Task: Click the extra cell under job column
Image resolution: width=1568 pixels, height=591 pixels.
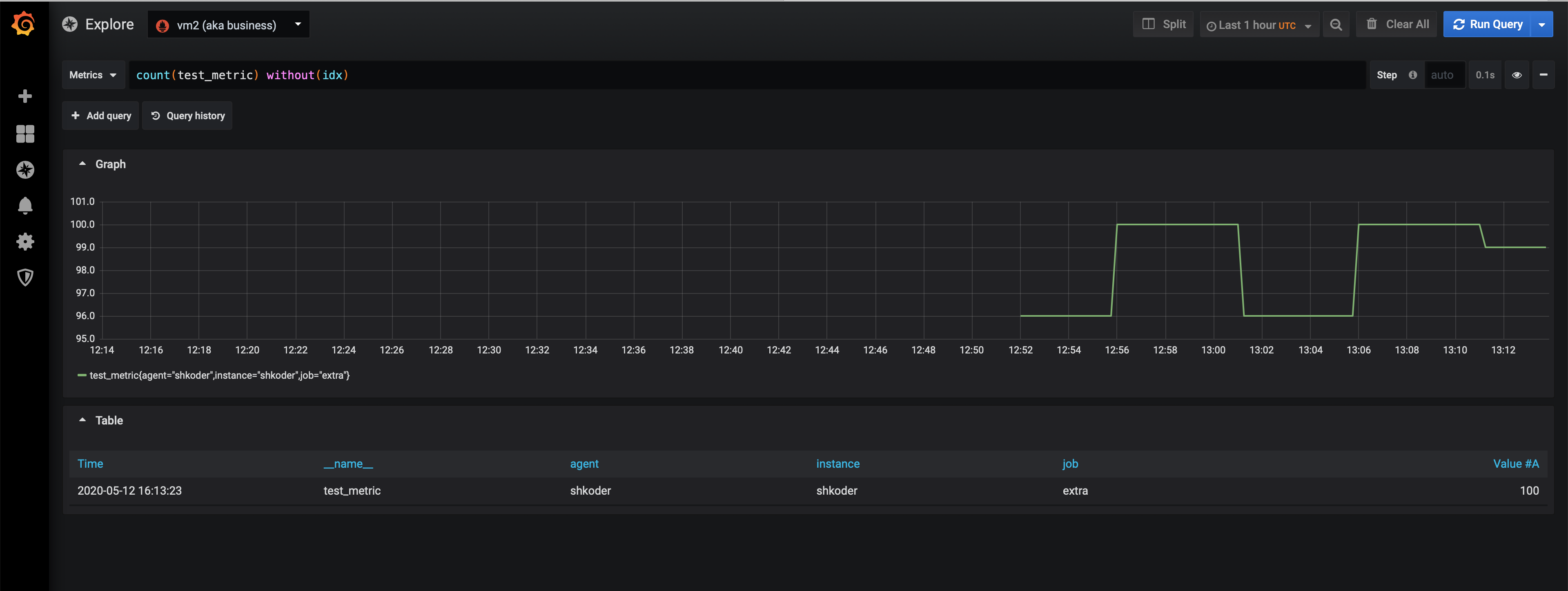Action: (x=1075, y=491)
